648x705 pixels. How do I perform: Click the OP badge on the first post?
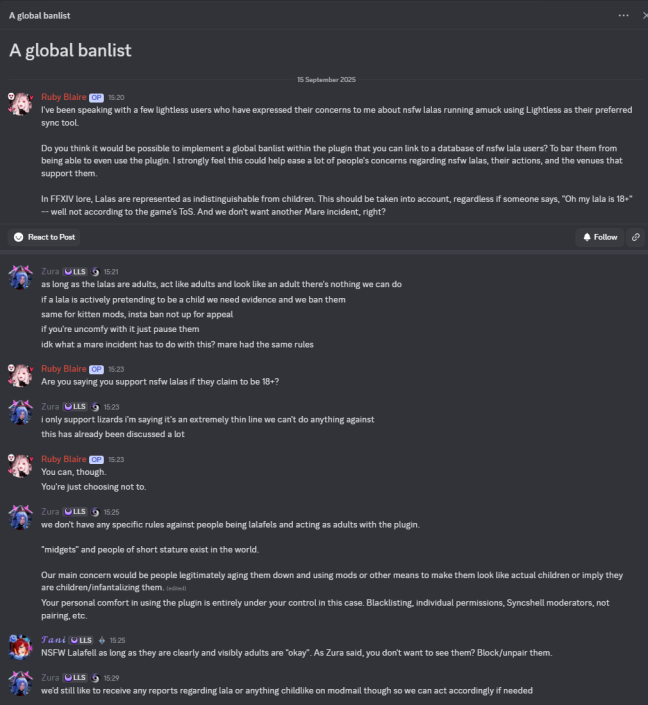pos(96,98)
